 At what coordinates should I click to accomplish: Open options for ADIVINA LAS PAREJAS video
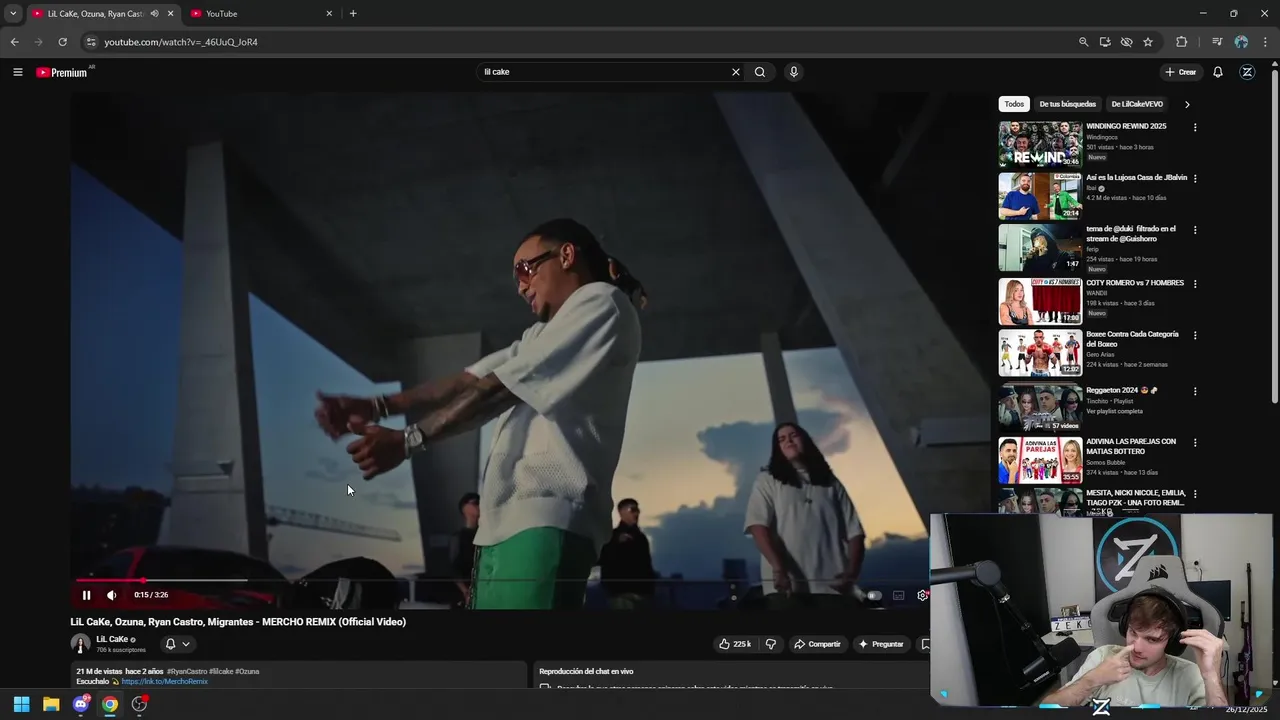pyautogui.click(x=1195, y=442)
